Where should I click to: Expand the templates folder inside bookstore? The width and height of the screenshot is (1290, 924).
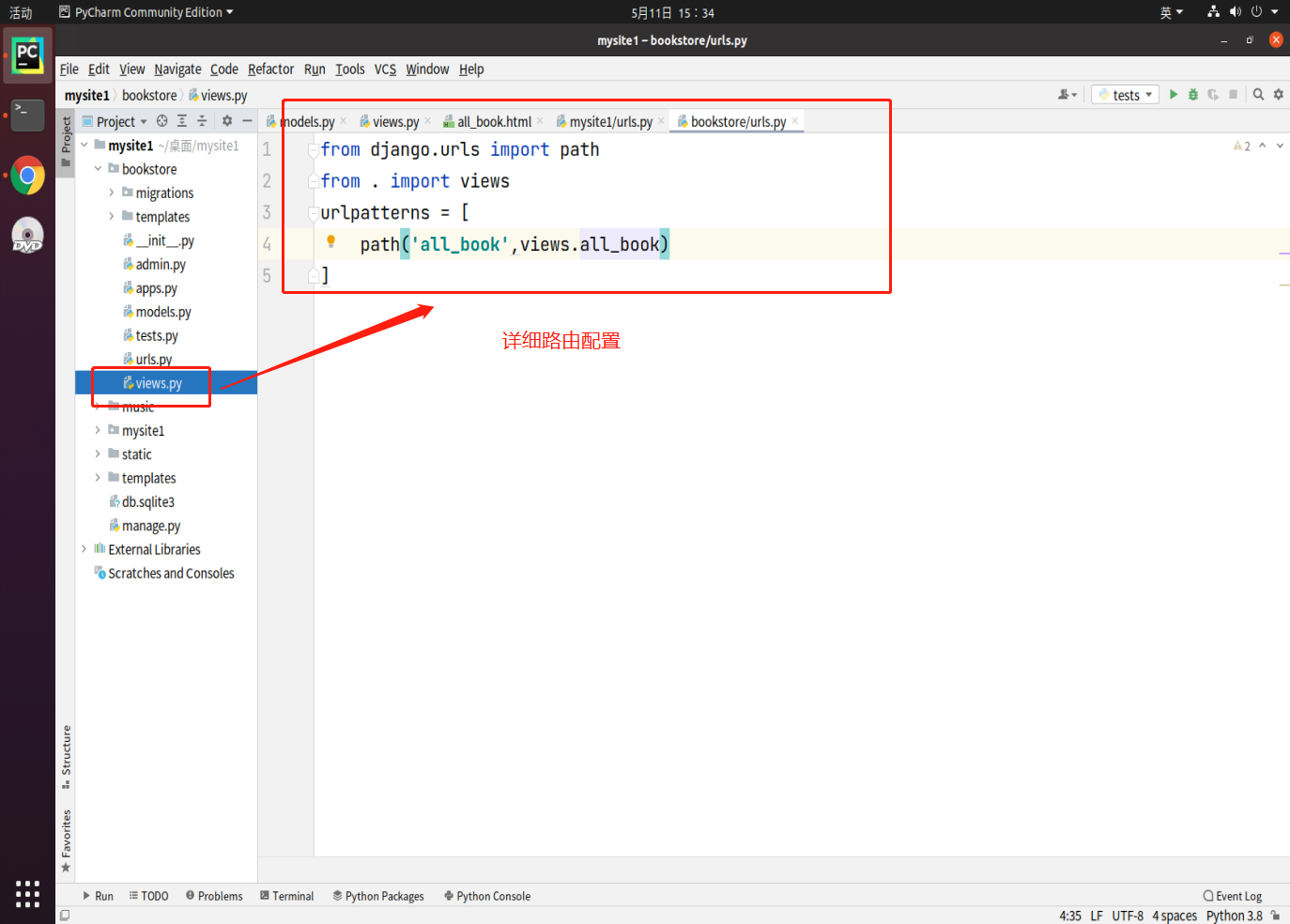[x=112, y=216]
